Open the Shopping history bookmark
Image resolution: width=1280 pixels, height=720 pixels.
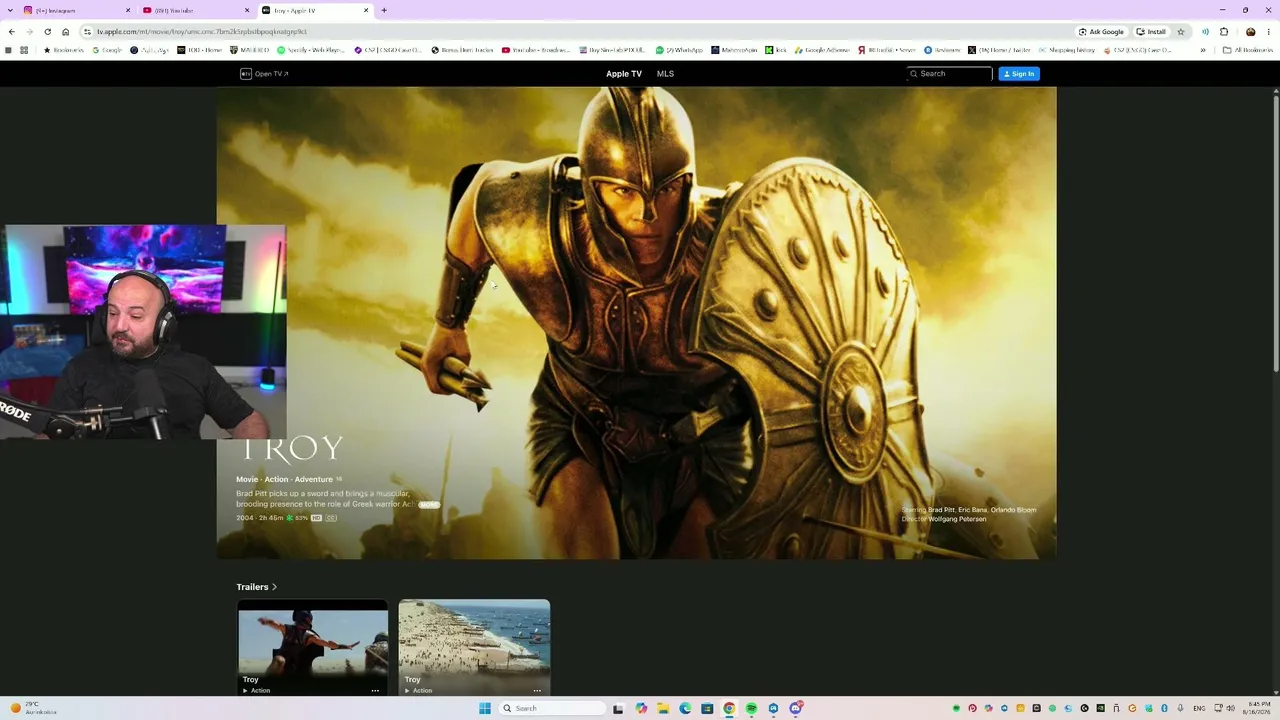coord(1067,50)
